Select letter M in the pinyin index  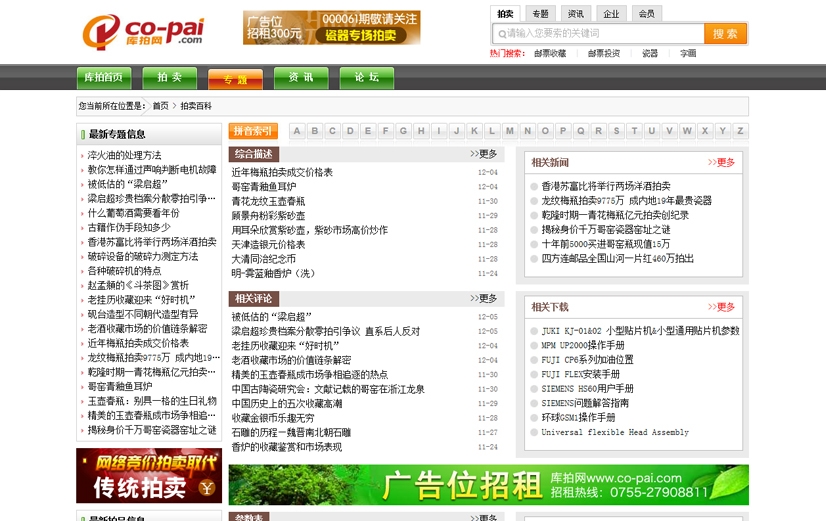(x=509, y=131)
